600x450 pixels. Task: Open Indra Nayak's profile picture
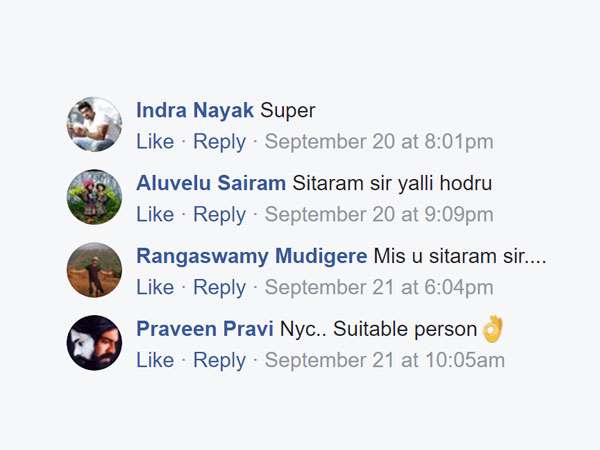click(94, 124)
